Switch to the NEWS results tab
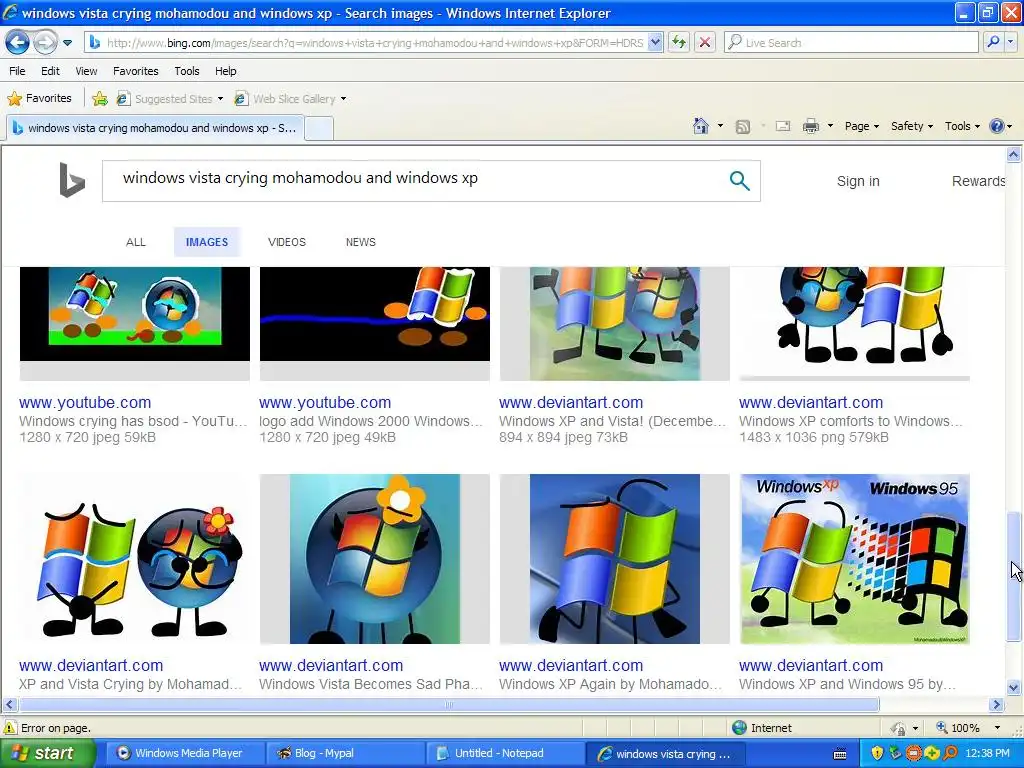 tap(360, 242)
